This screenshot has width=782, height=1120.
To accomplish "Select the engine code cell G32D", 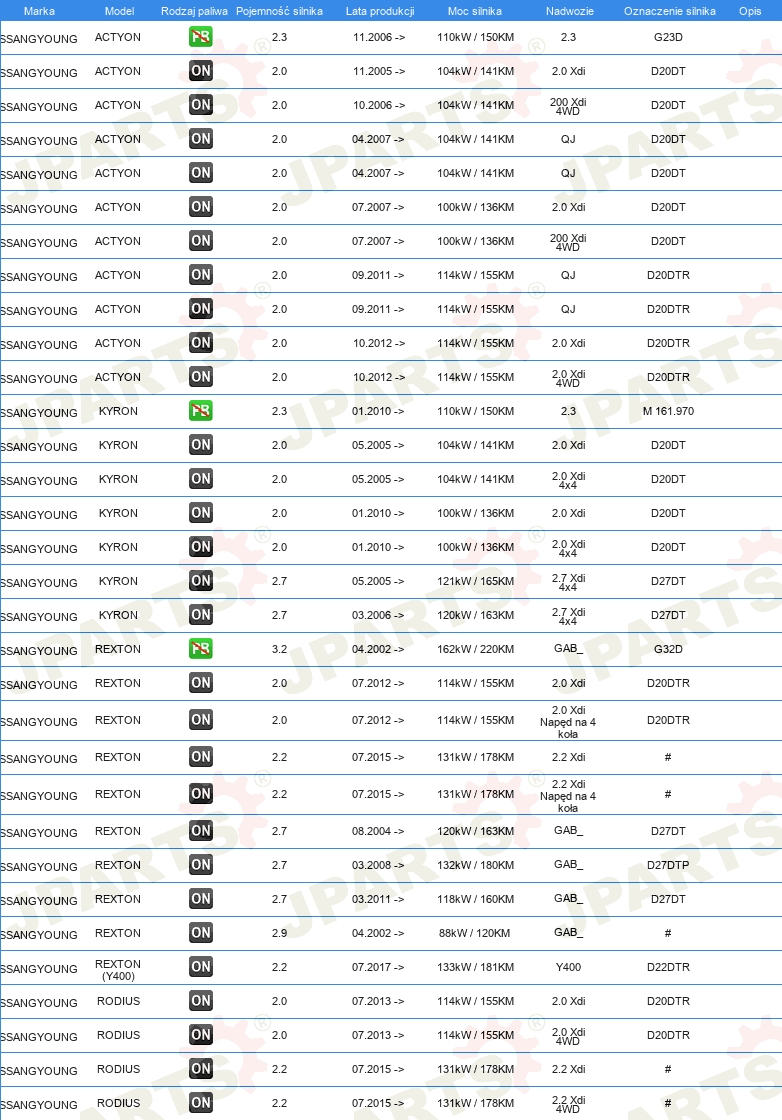I will [668, 649].
